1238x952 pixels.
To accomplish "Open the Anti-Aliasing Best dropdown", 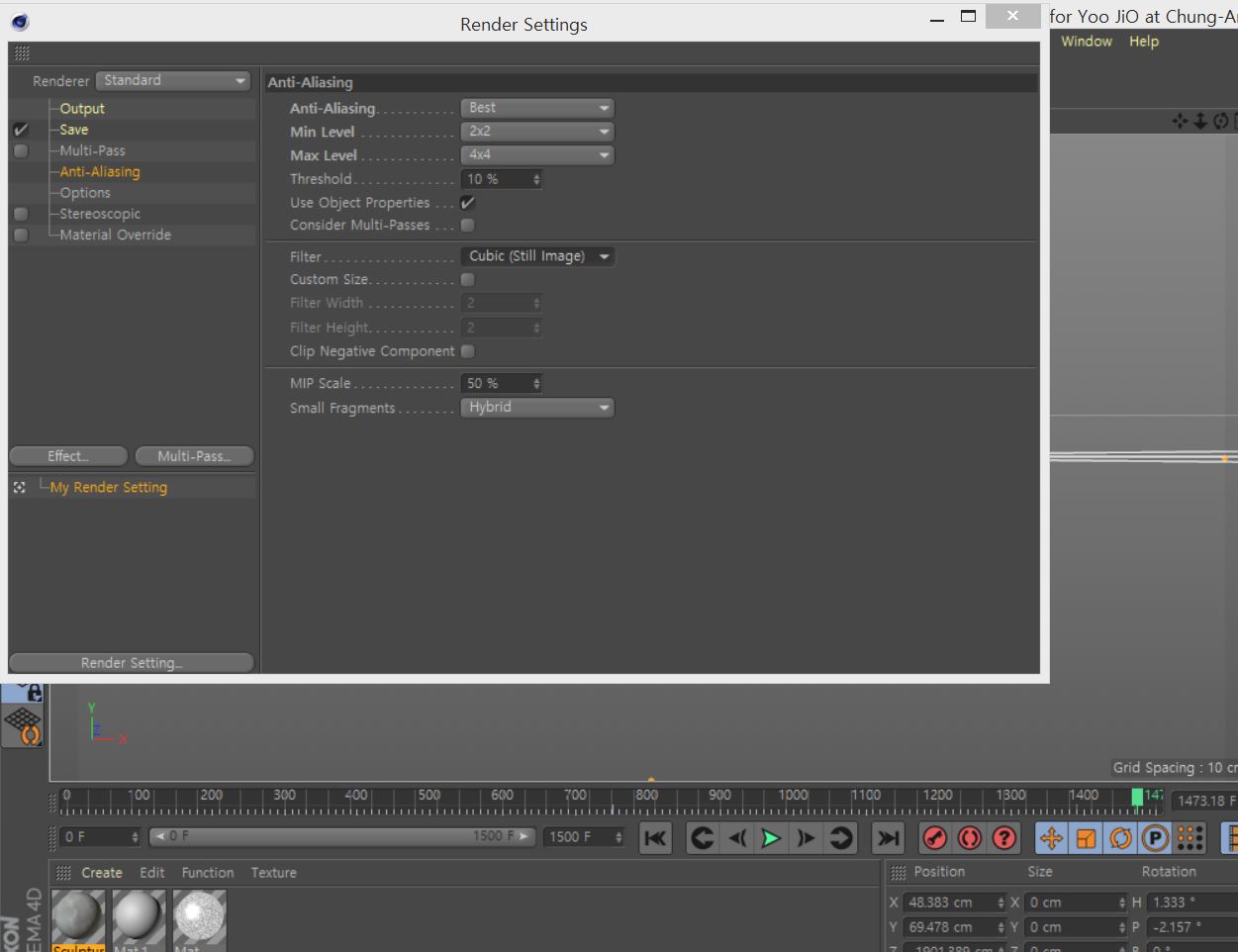I will [x=537, y=108].
